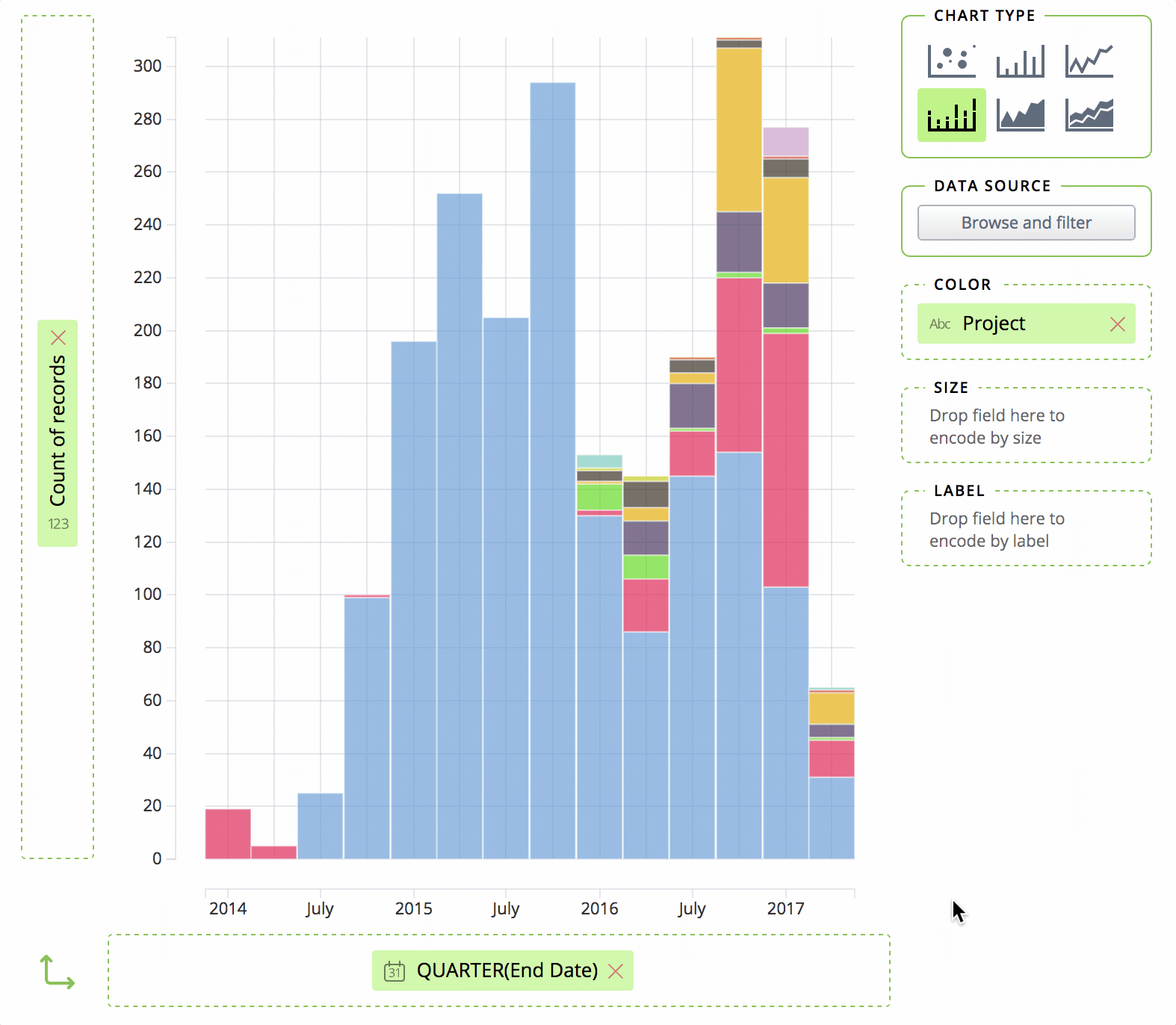Select the line chart type
Screen dimensions: 1176x1025
[x=1089, y=61]
